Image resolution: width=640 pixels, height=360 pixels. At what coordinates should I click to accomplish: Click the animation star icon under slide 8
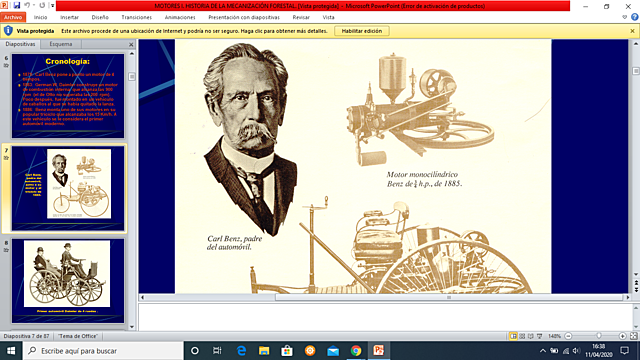[6, 250]
